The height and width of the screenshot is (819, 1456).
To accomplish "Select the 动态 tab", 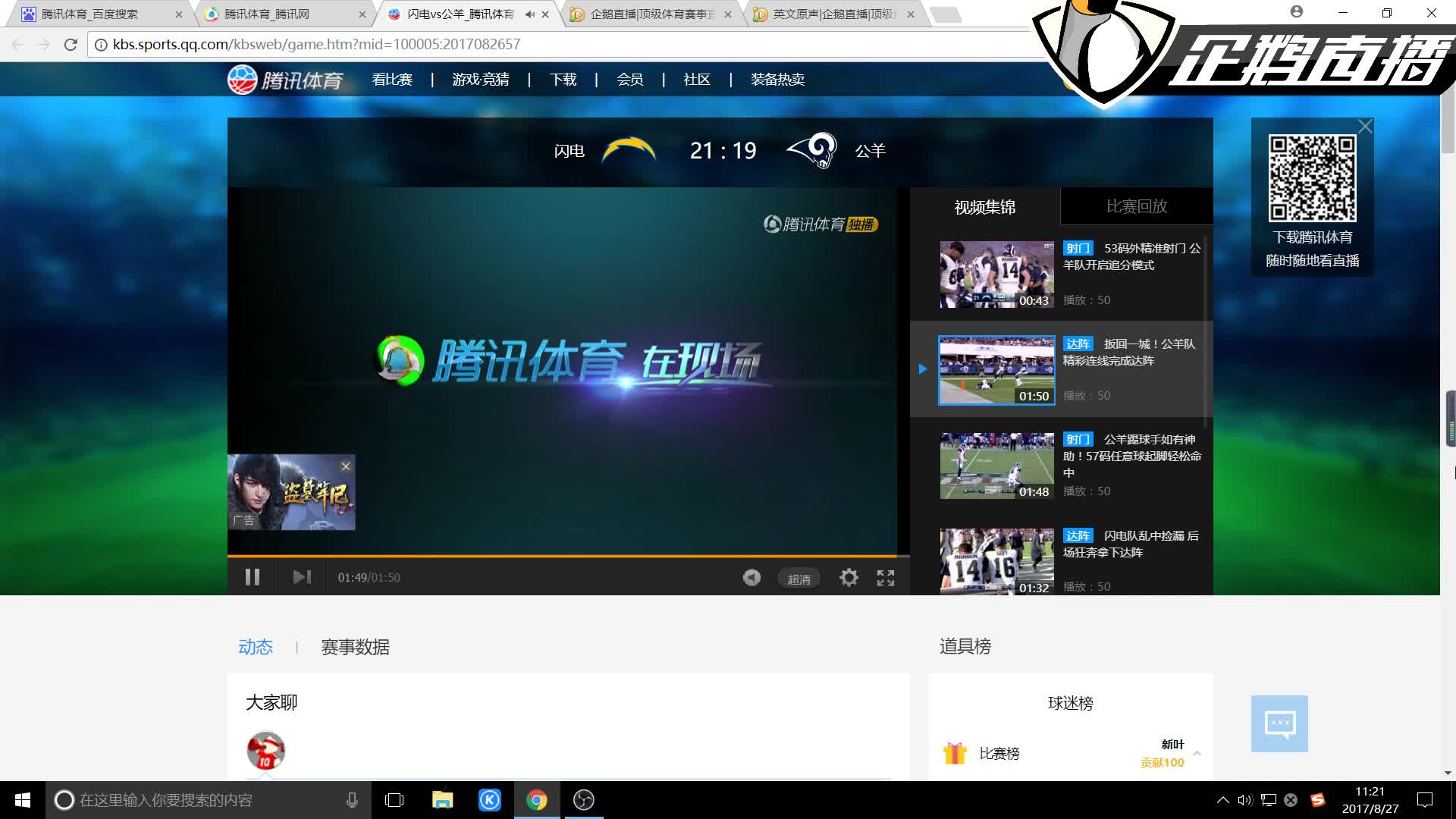I will click(x=256, y=647).
